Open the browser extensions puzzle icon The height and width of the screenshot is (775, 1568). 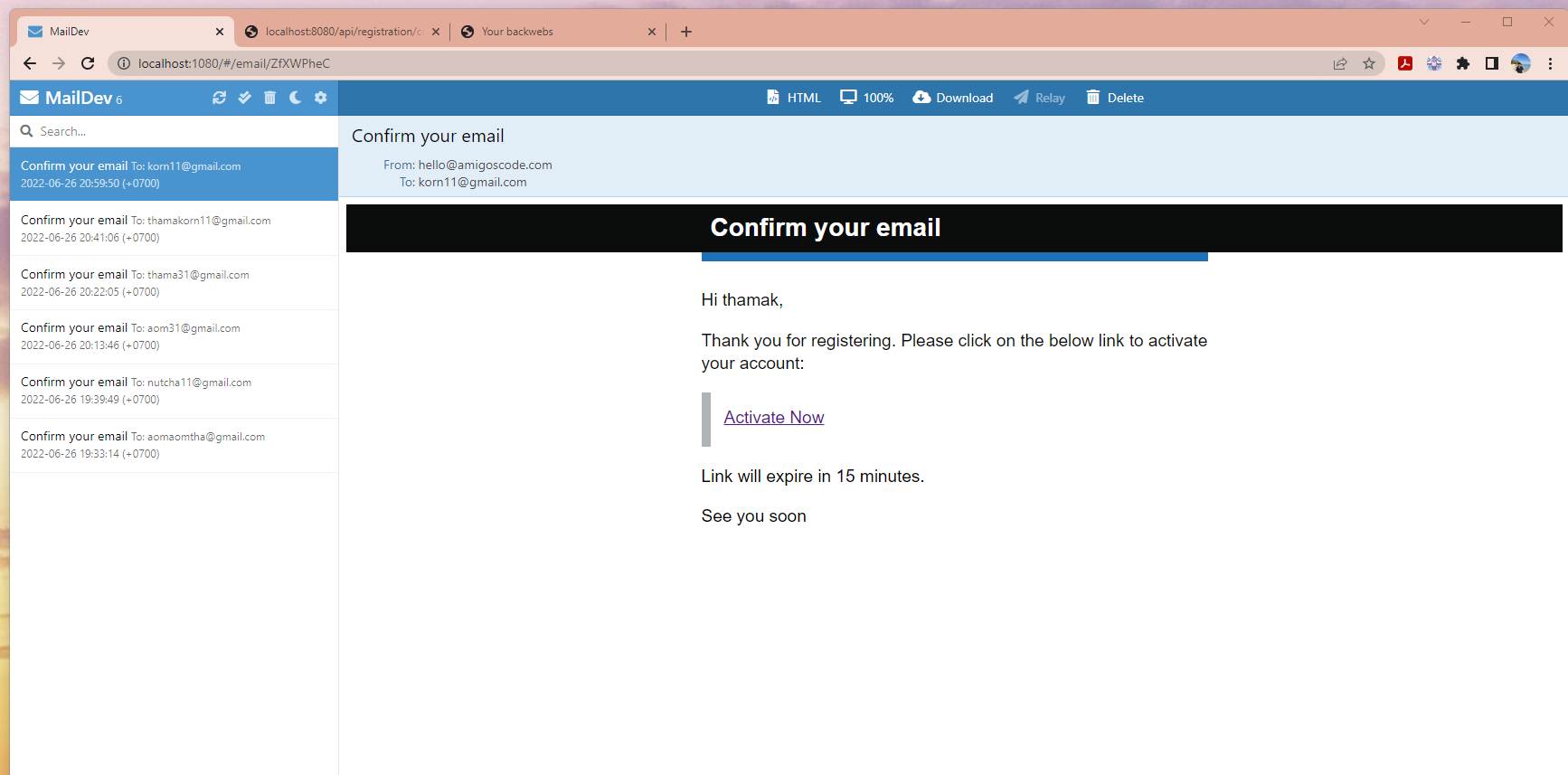[1463, 63]
